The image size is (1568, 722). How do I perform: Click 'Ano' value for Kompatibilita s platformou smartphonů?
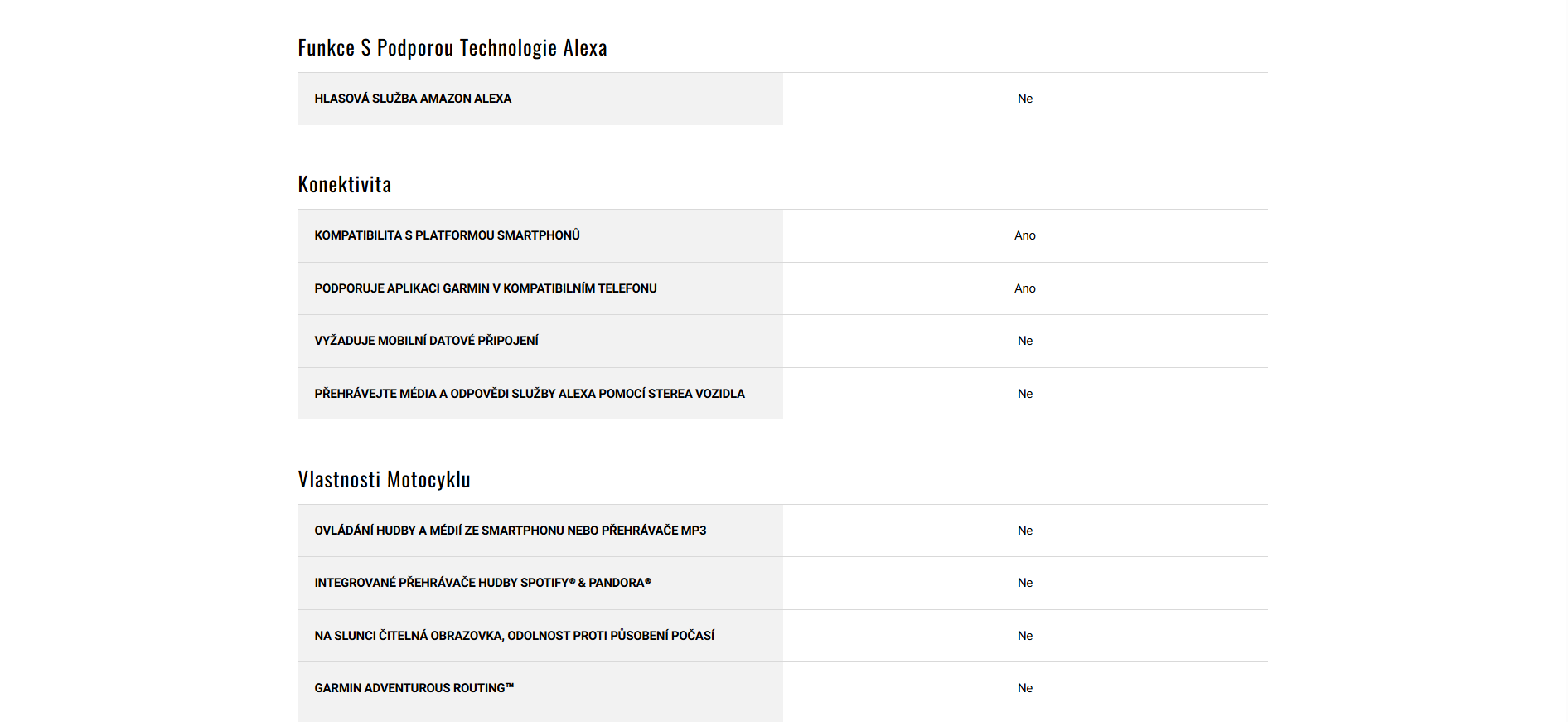point(1025,235)
